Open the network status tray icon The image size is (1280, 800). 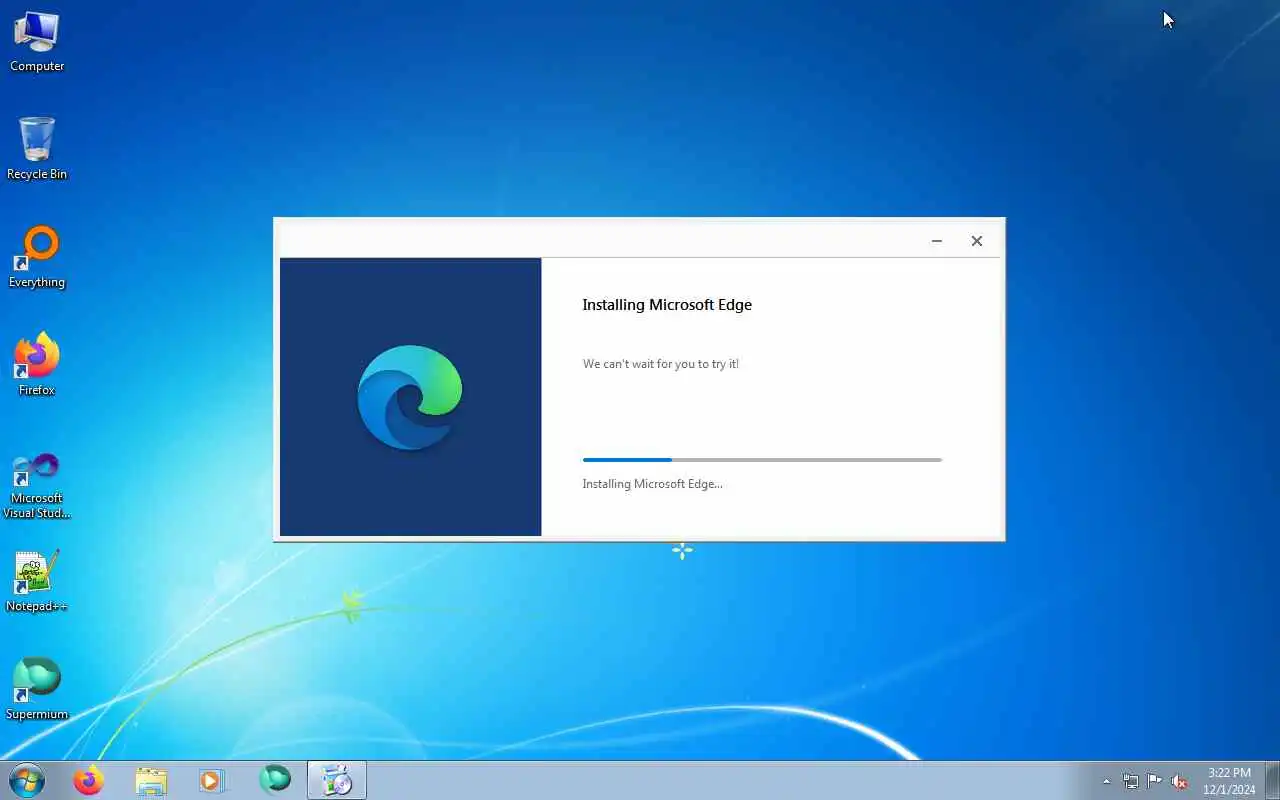click(x=1130, y=781)
